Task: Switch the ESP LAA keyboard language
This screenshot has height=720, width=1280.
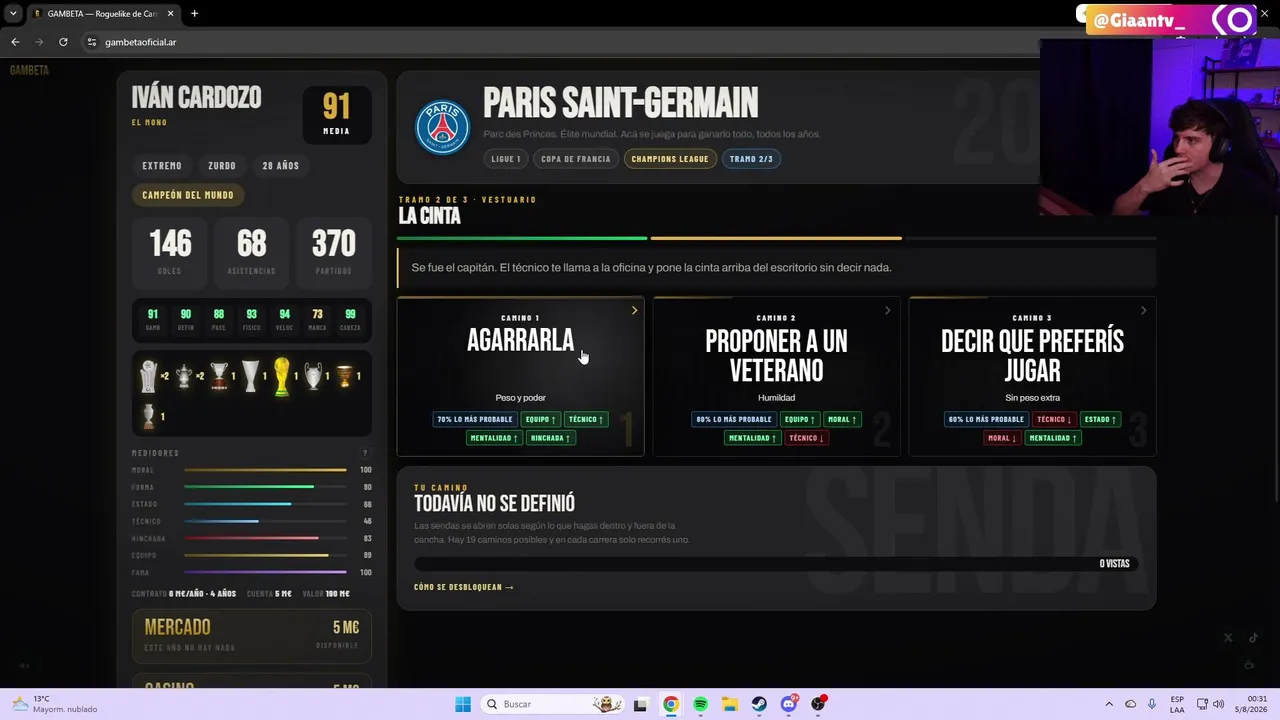Action: tap(1177, 704)
